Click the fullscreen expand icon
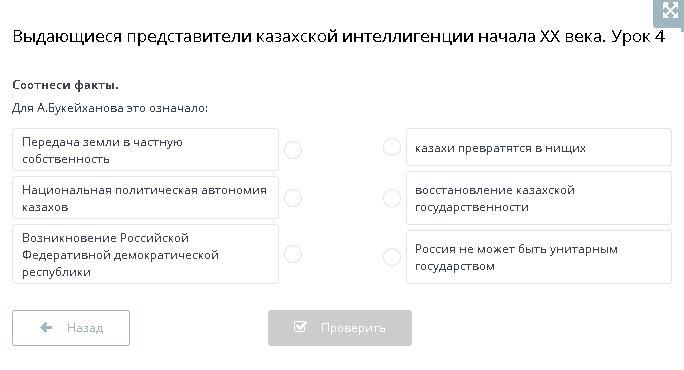This screenshot has height=370, width=684. (x=670, y=11)
